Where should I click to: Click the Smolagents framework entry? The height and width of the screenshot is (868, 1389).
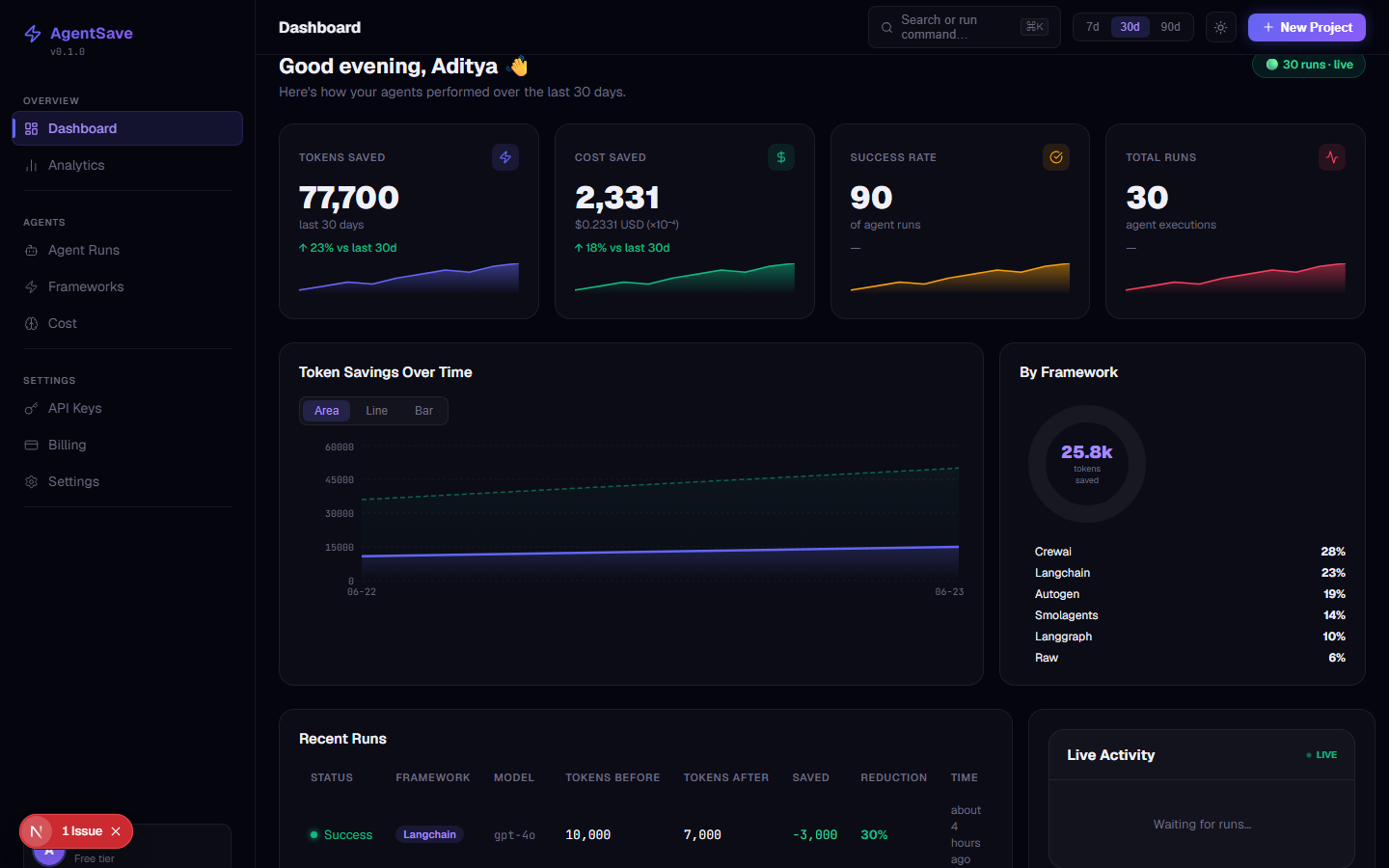[x=1190, y=615]
